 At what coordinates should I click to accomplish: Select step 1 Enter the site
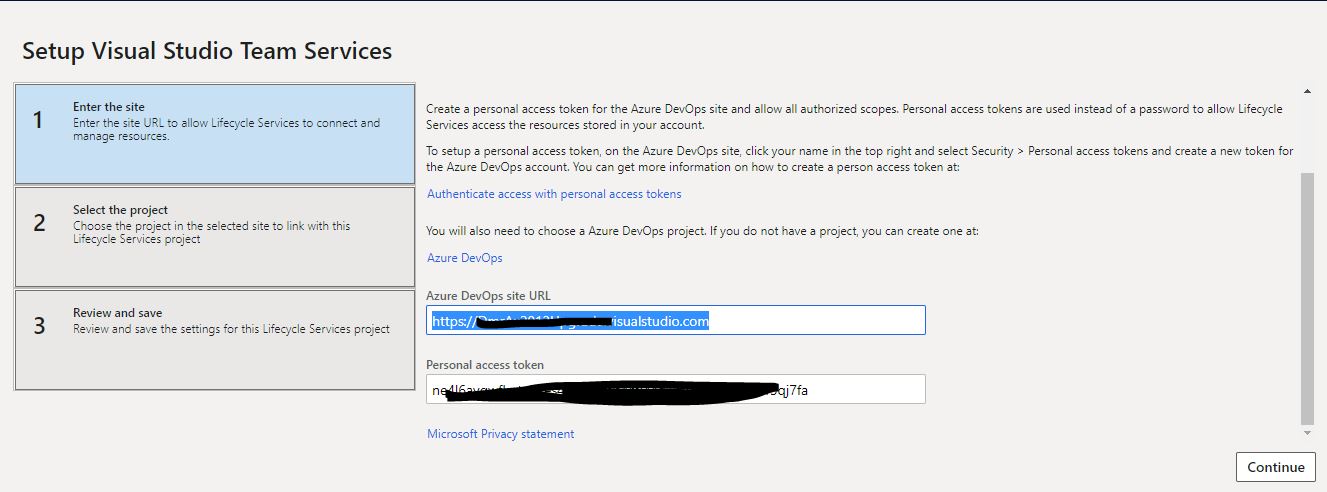(x=215, y=134)
